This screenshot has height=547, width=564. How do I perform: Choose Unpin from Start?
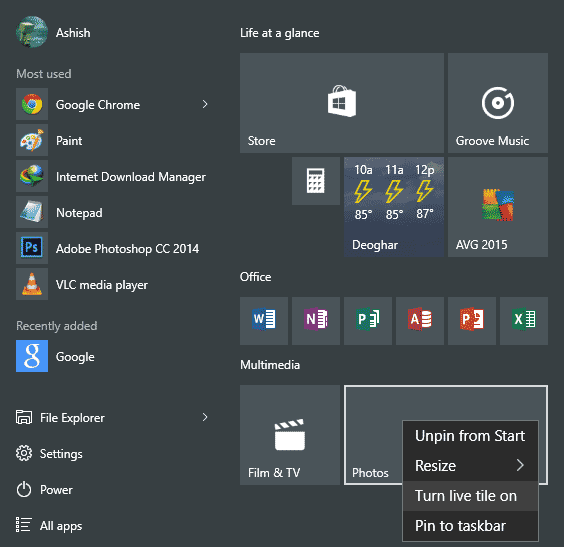470,436
